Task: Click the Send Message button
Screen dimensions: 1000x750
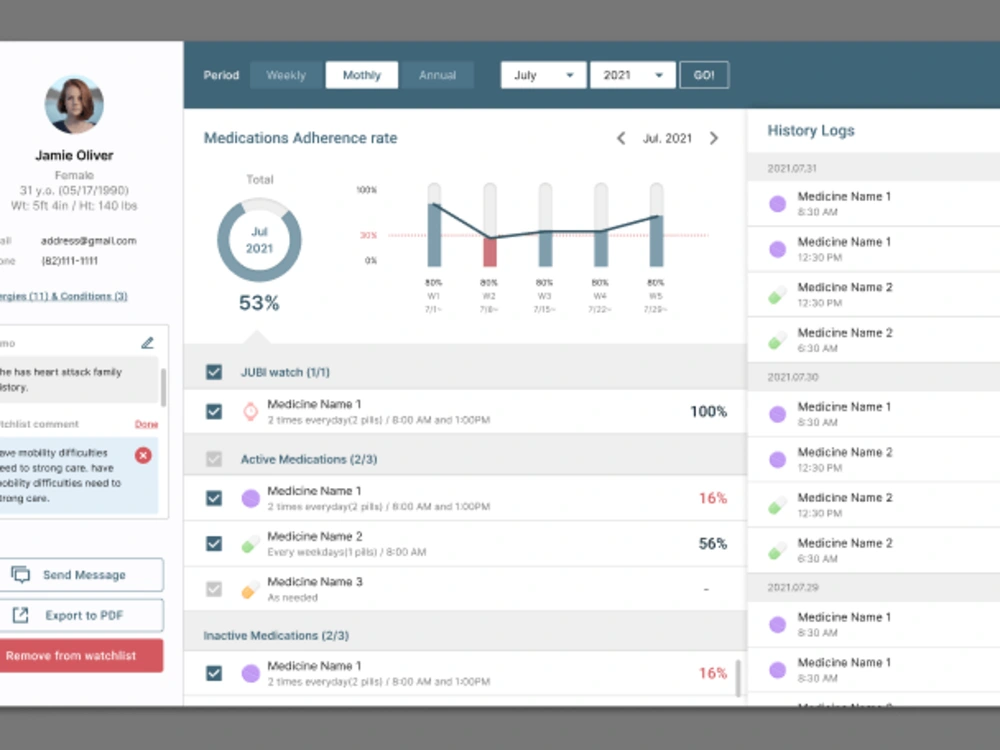Action: (x=82, y=575)
